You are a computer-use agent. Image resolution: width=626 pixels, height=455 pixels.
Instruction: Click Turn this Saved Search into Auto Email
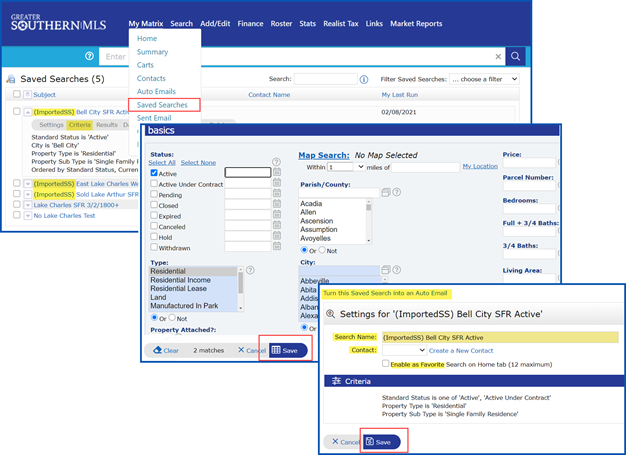point(385,293)
